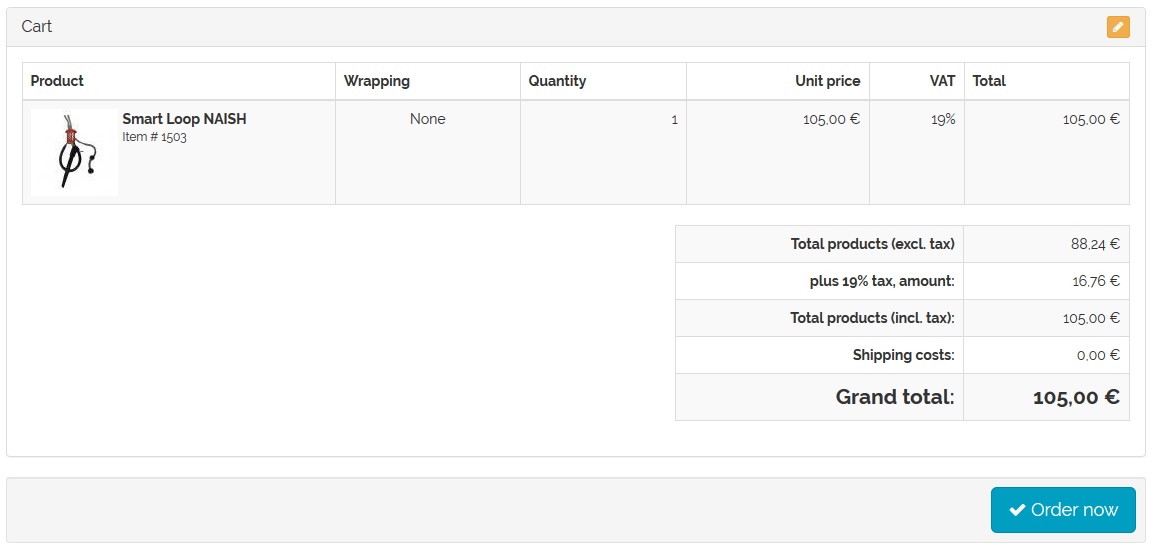Click the Shipping costs row label

(904, 355)
